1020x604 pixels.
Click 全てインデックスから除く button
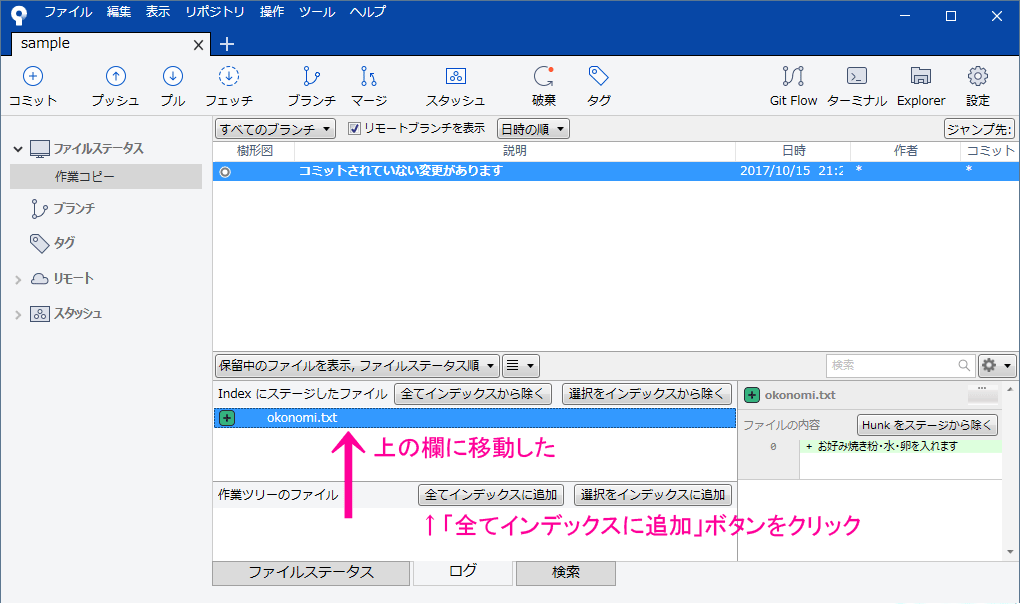pyautogui.click(x=473, y=394)
